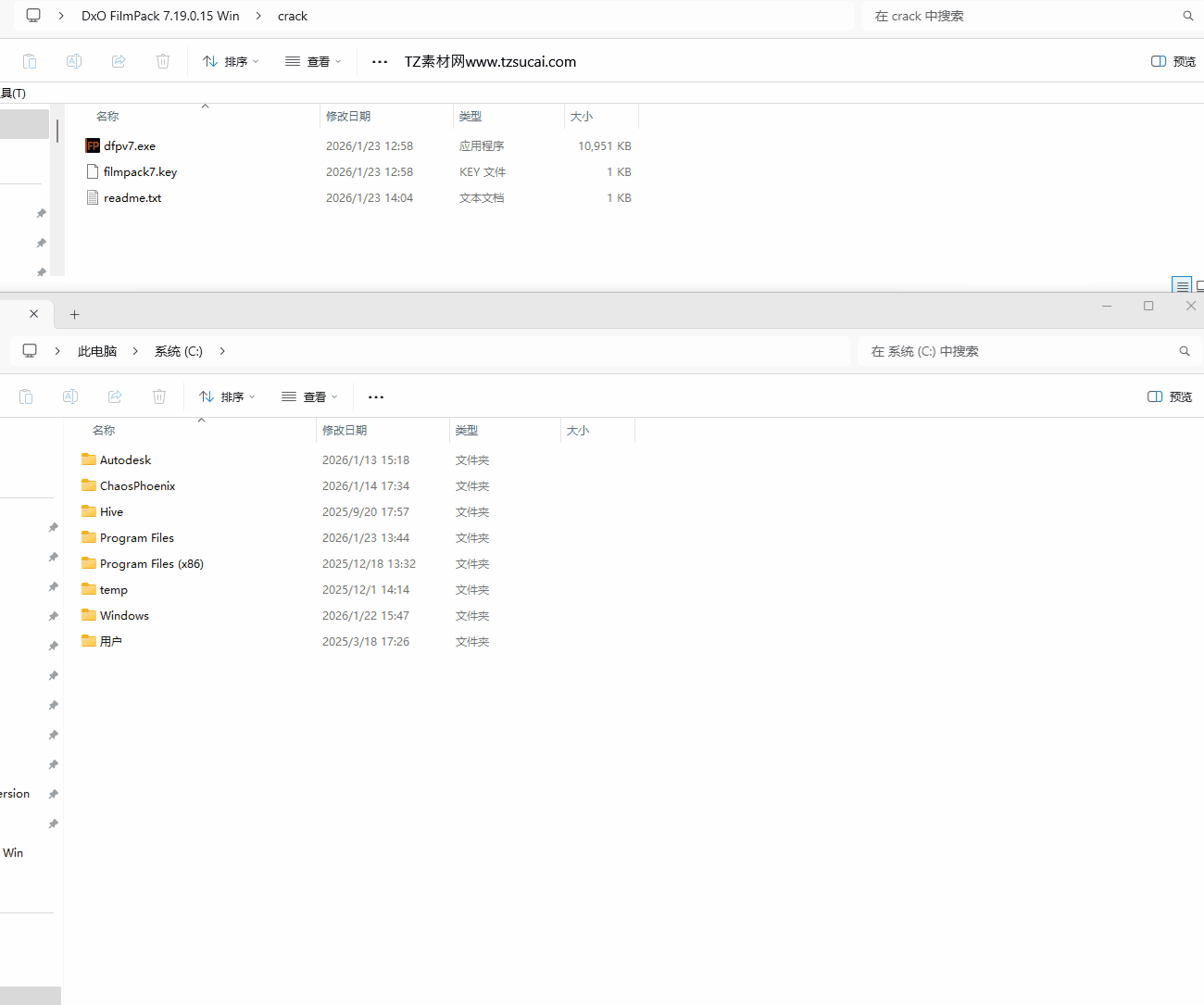This screenshot has height=1005, width=1204.
Task: Click the Share icon in the 系统 (C:) window toolbar
Action: coord(115,396)
